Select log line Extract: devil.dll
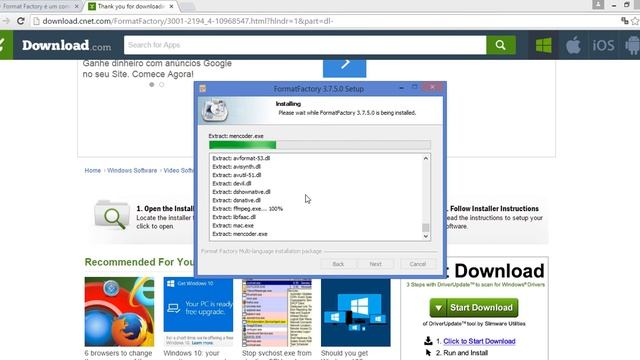Viewport: 640px width, 360px height. [232, 183]
